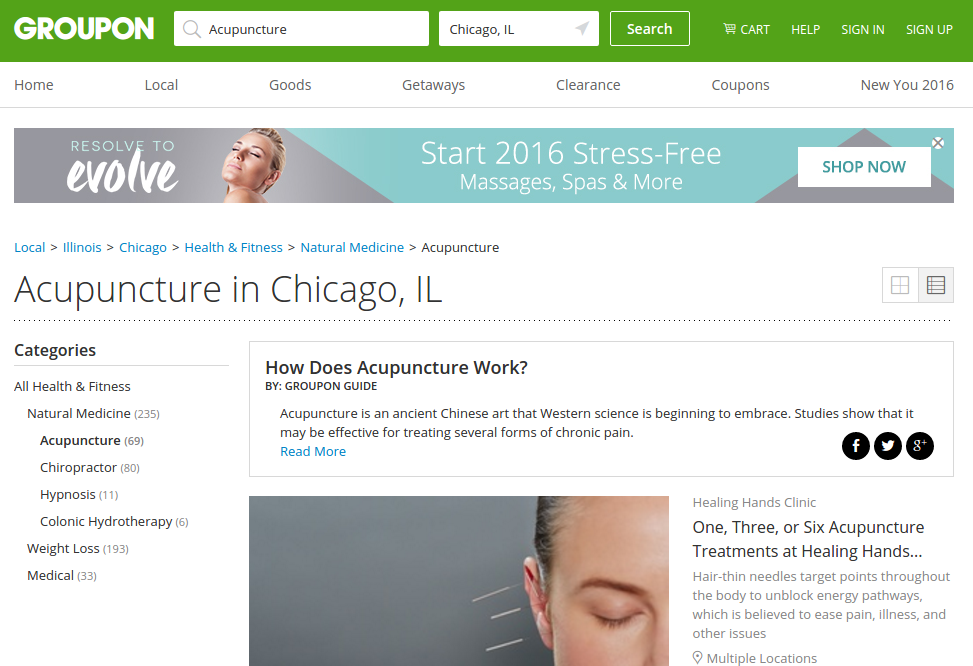The width and height of the screenshot is (973, 666).
Task: Click the magnifier icon in search box
Action: pyautogui.click(x=192, y=29)
